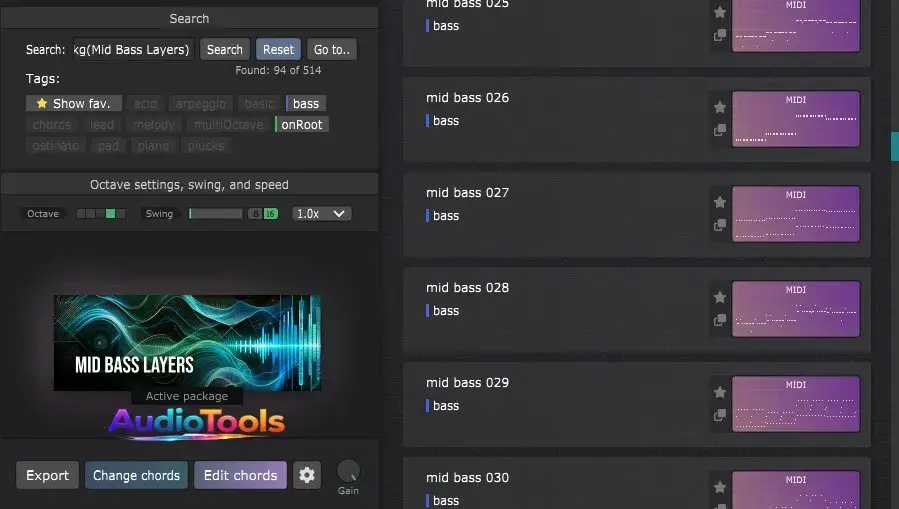Toggle the lead tag filter
899x509 pixels.
point(101,125)
